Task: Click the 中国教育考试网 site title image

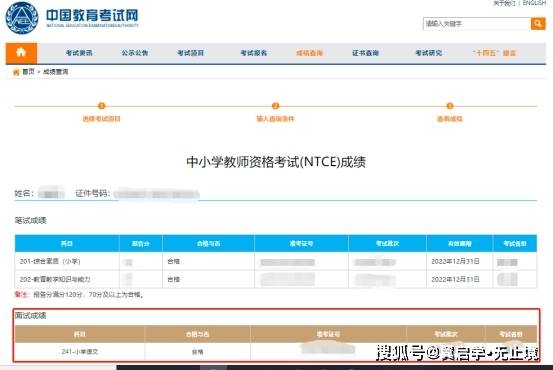Action: (x=92, y=18)
